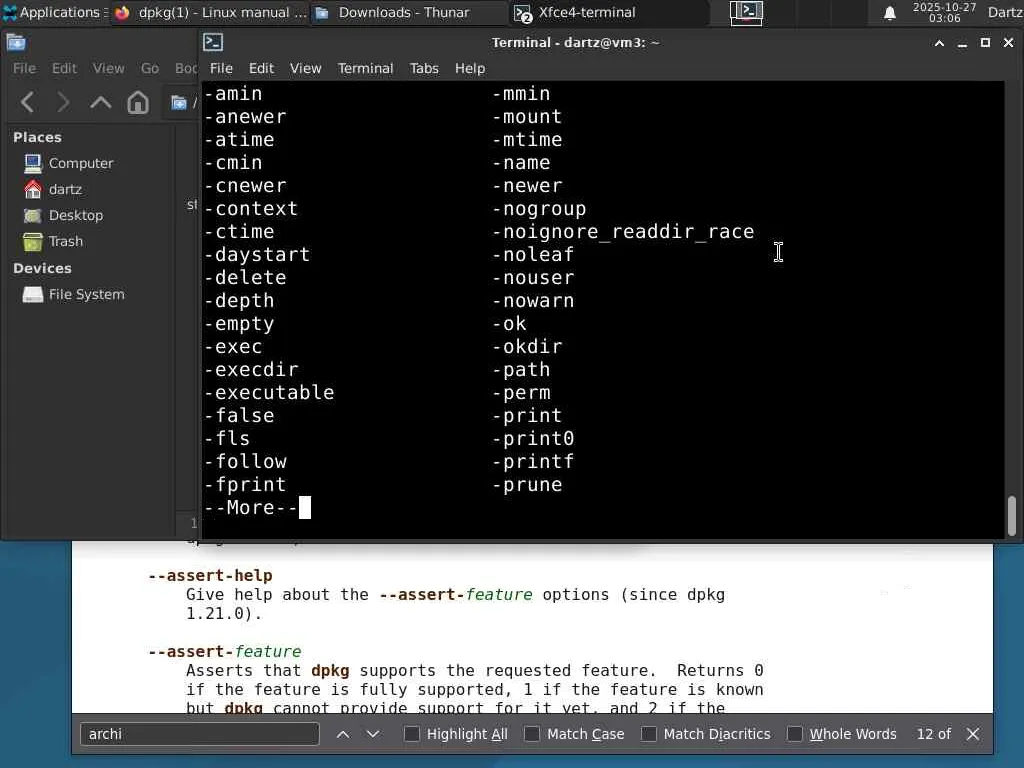Switch to dpkg(1) Linux manual Firefox window
The height and width of the screenshot is (768, 1024).
click(x=210, y=12)
